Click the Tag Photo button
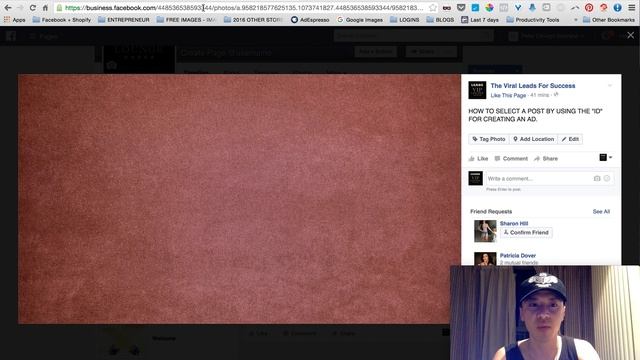This screenshot has height=360, width=640. pos(489,139)
